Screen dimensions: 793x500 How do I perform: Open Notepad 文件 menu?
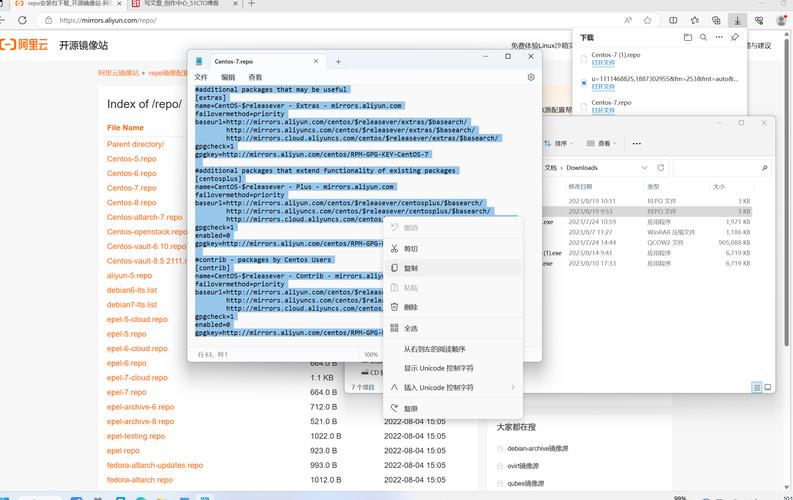click(x=201, y=77)
